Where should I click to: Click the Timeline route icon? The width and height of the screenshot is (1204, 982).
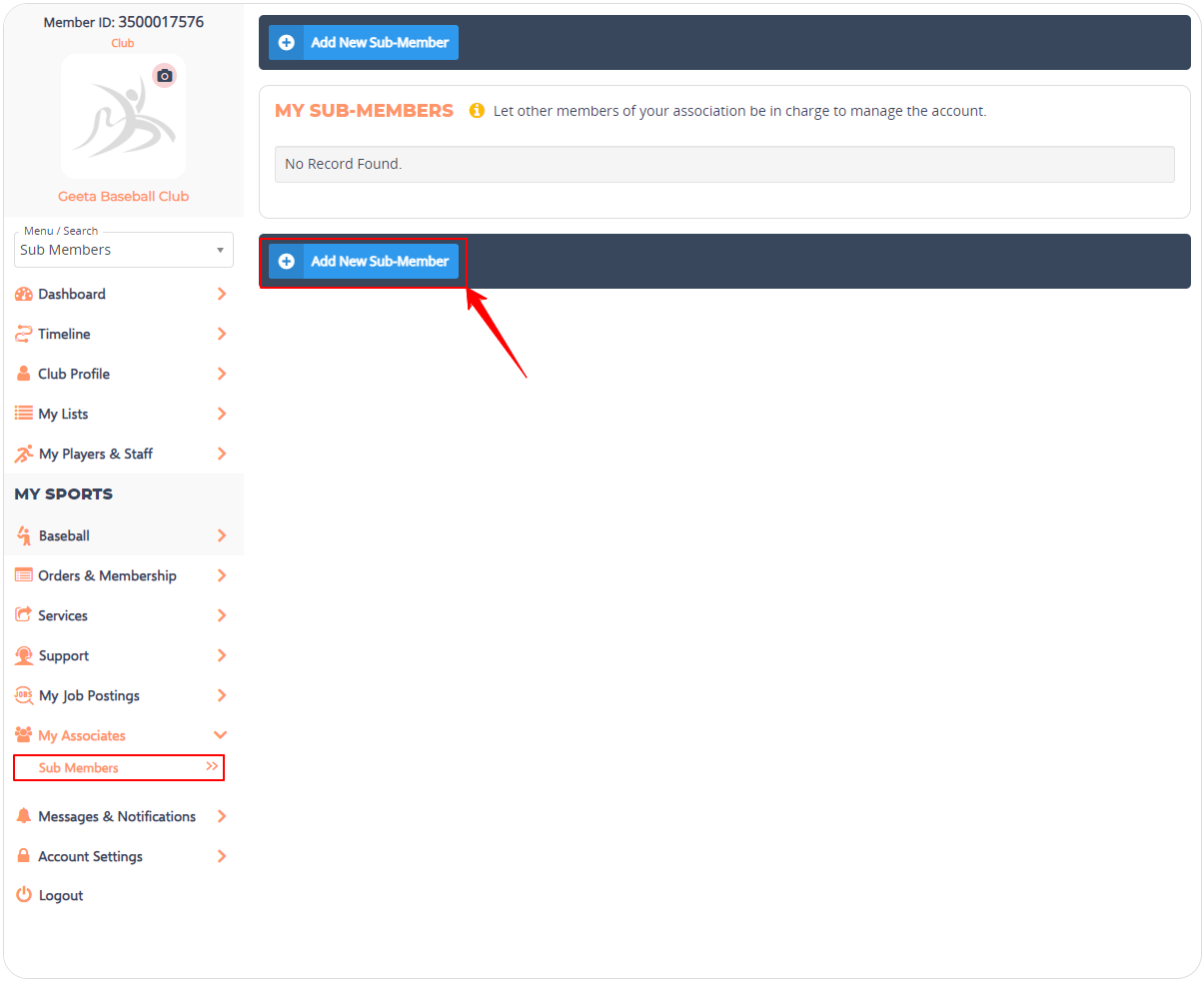tap(24, 334)
